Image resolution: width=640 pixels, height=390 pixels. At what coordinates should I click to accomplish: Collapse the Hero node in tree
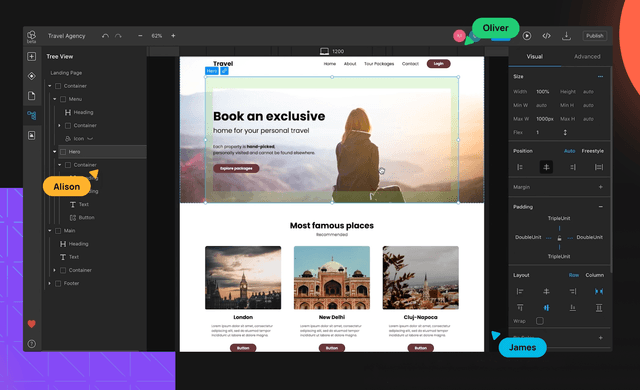[x=55, y=152]
